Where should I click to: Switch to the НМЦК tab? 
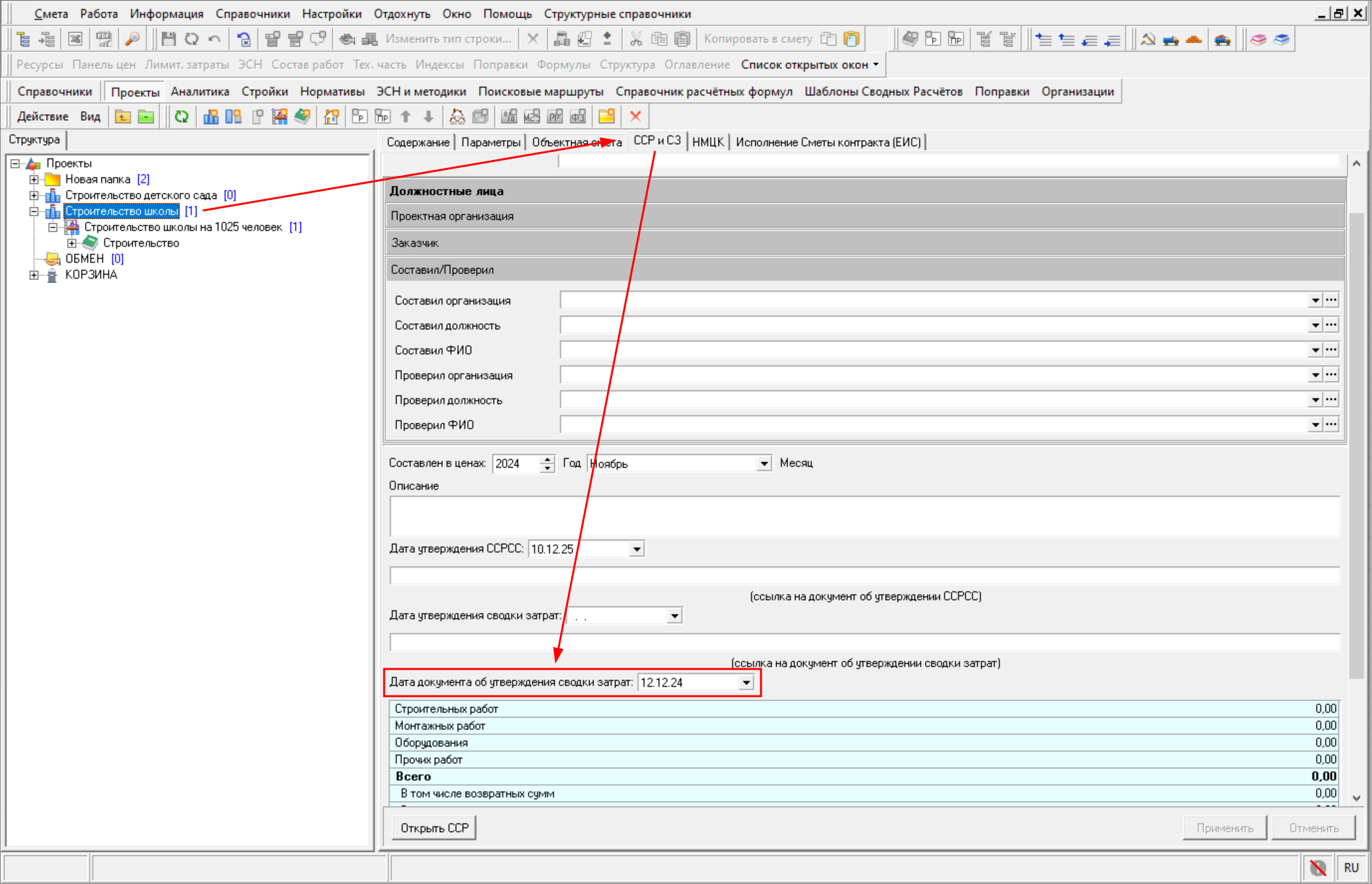tap(708, 142)
